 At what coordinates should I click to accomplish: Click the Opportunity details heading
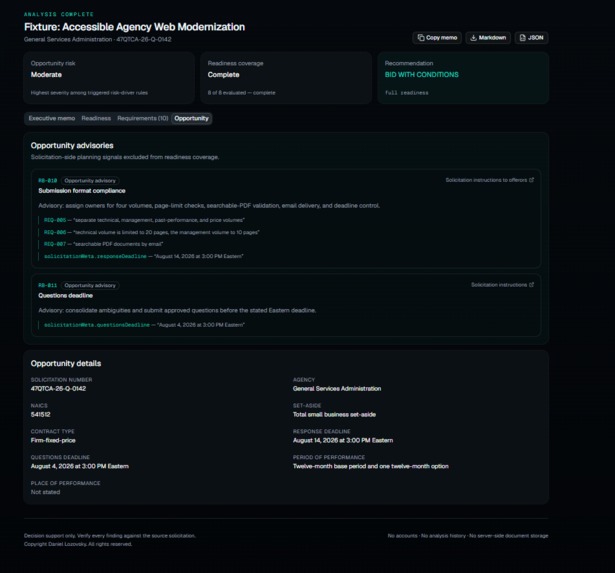[66, 364]
